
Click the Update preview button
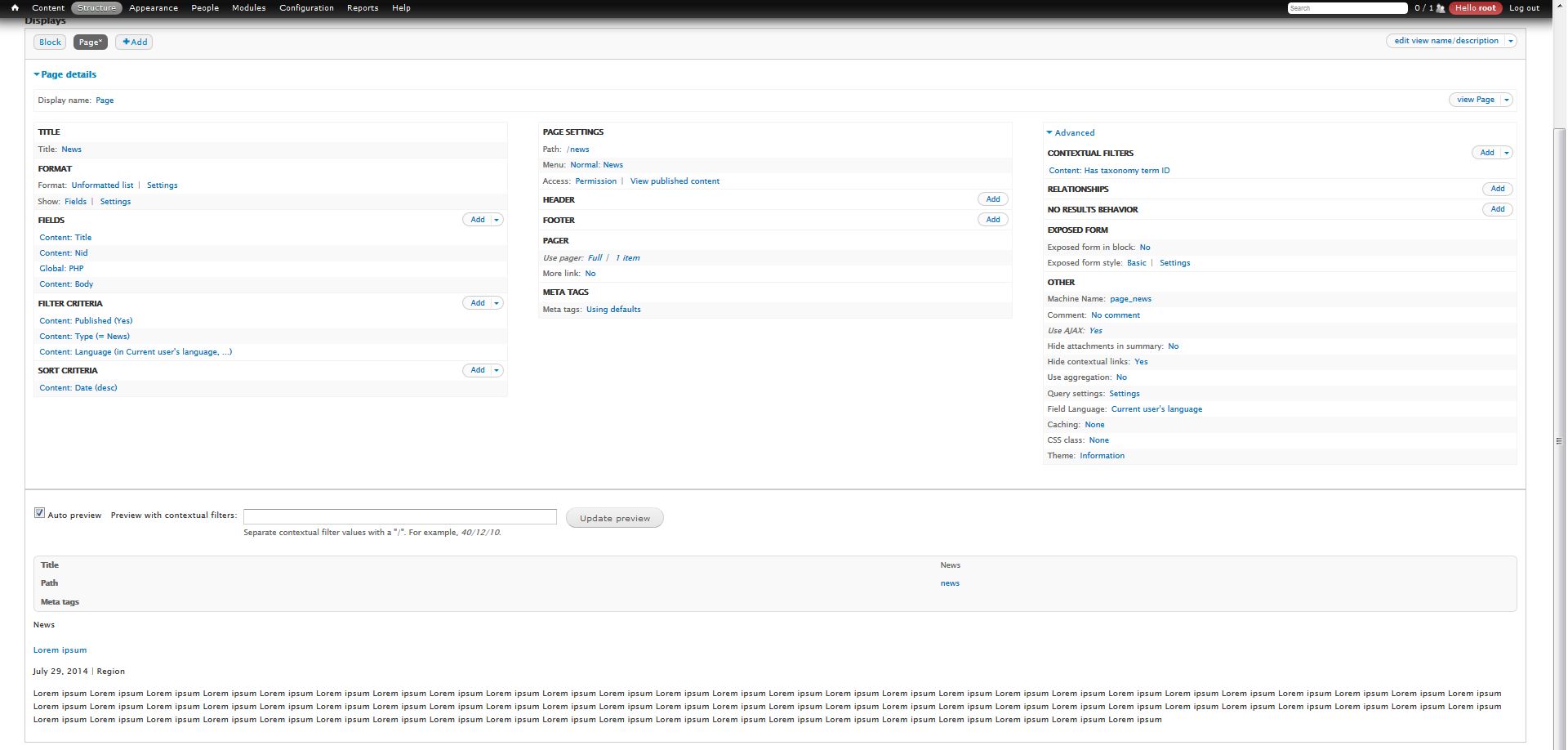tap(614, 518)
